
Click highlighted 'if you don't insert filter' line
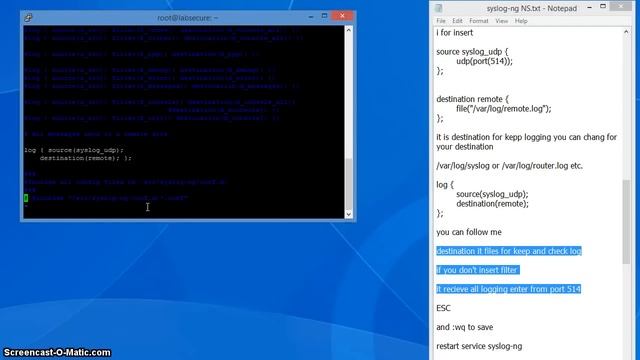478,270
